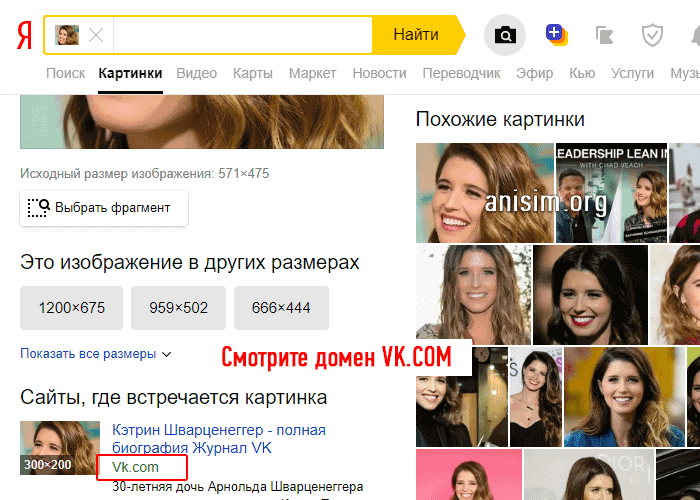Screen dimensions: 700x500
Task: Open the Кэтрин Шварценеггер biography link
Action: 219,439
